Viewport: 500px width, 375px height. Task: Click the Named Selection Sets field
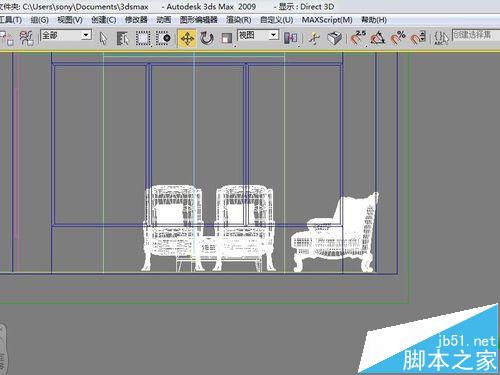coord(476,35)
